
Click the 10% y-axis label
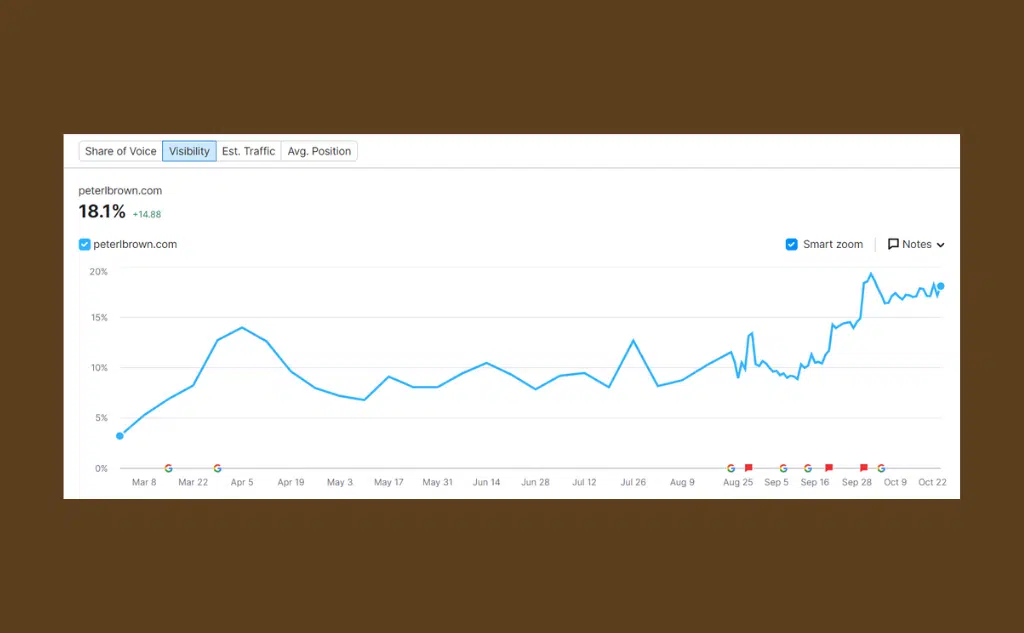pos(99,368)
